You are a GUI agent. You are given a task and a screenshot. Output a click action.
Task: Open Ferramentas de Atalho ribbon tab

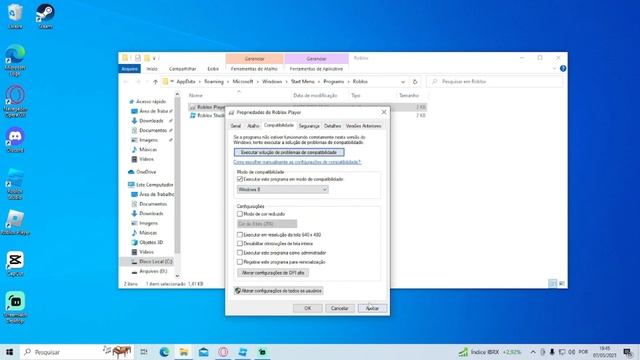click(254, 69)
